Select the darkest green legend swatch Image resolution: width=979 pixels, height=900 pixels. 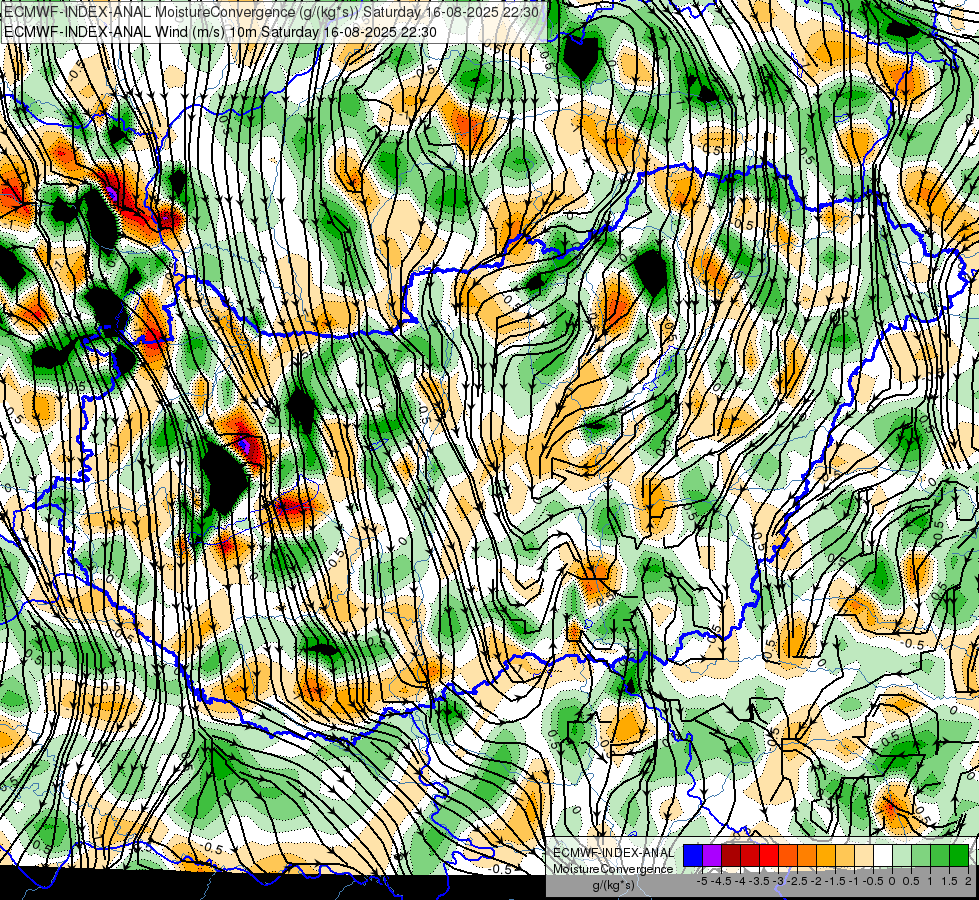click(959, 855)
